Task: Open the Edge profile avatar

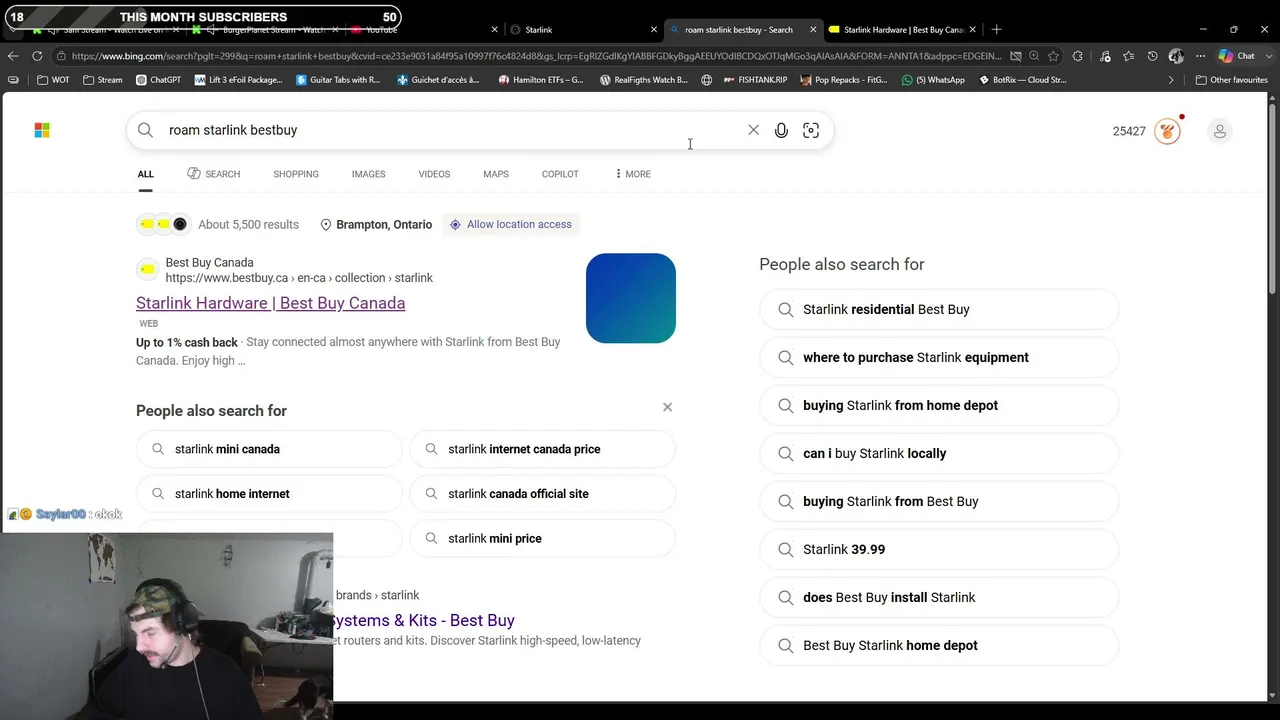Action: [1176, 56]
